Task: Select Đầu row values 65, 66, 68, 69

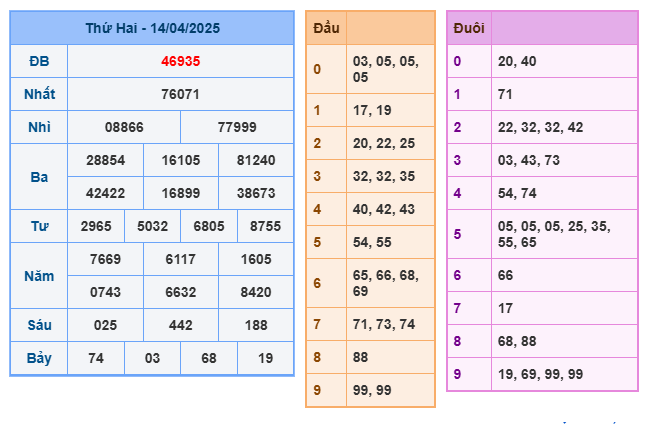Action: point(385,283)
